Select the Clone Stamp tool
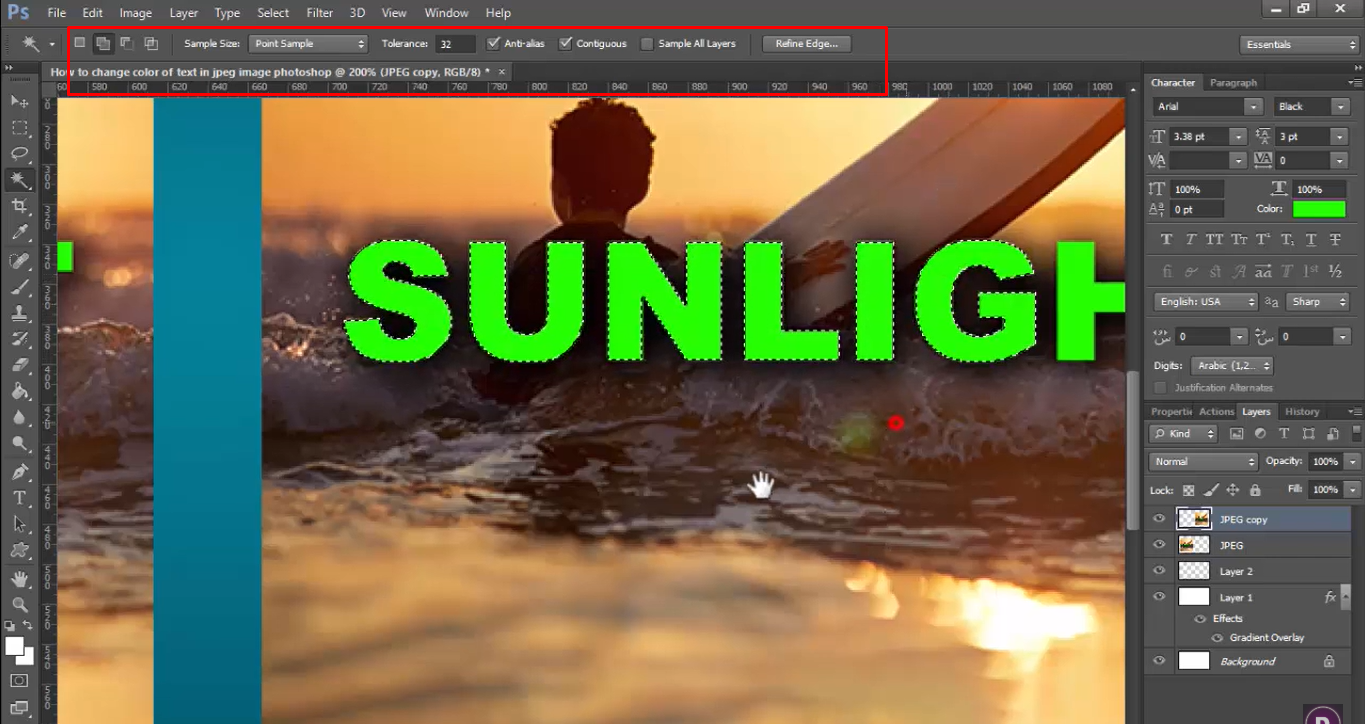 point(18,315)
